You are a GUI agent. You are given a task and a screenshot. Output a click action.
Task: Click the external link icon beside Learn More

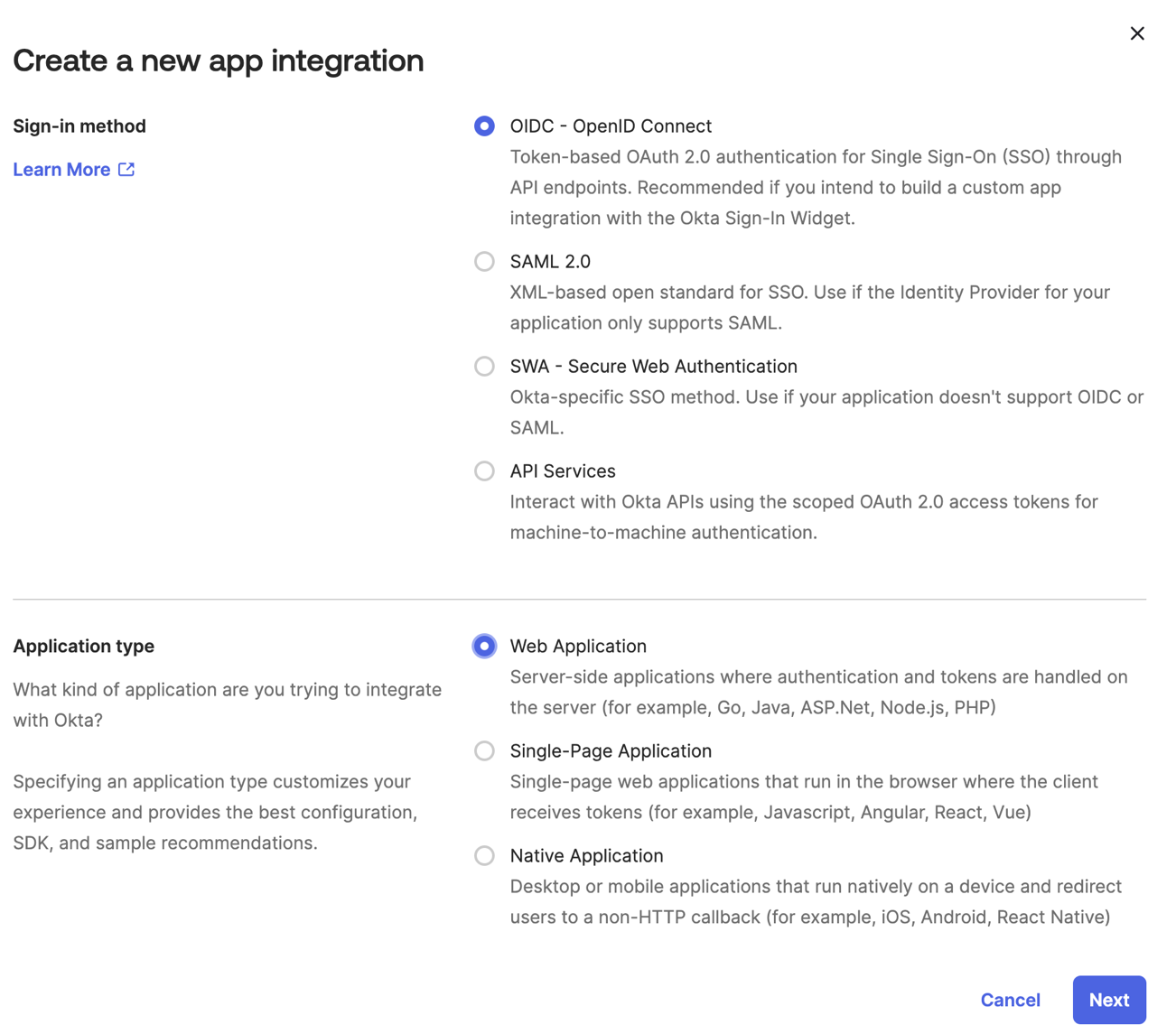126,169
